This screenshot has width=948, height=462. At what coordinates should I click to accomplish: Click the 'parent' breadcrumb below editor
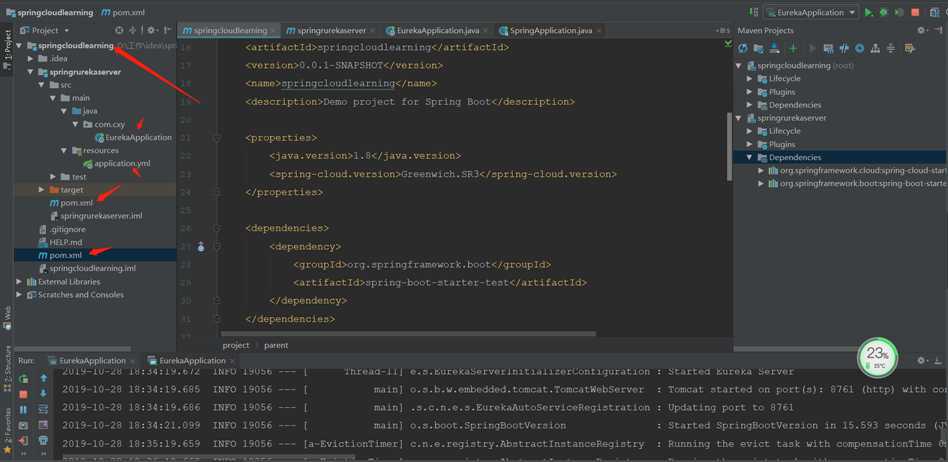[276, 345]
